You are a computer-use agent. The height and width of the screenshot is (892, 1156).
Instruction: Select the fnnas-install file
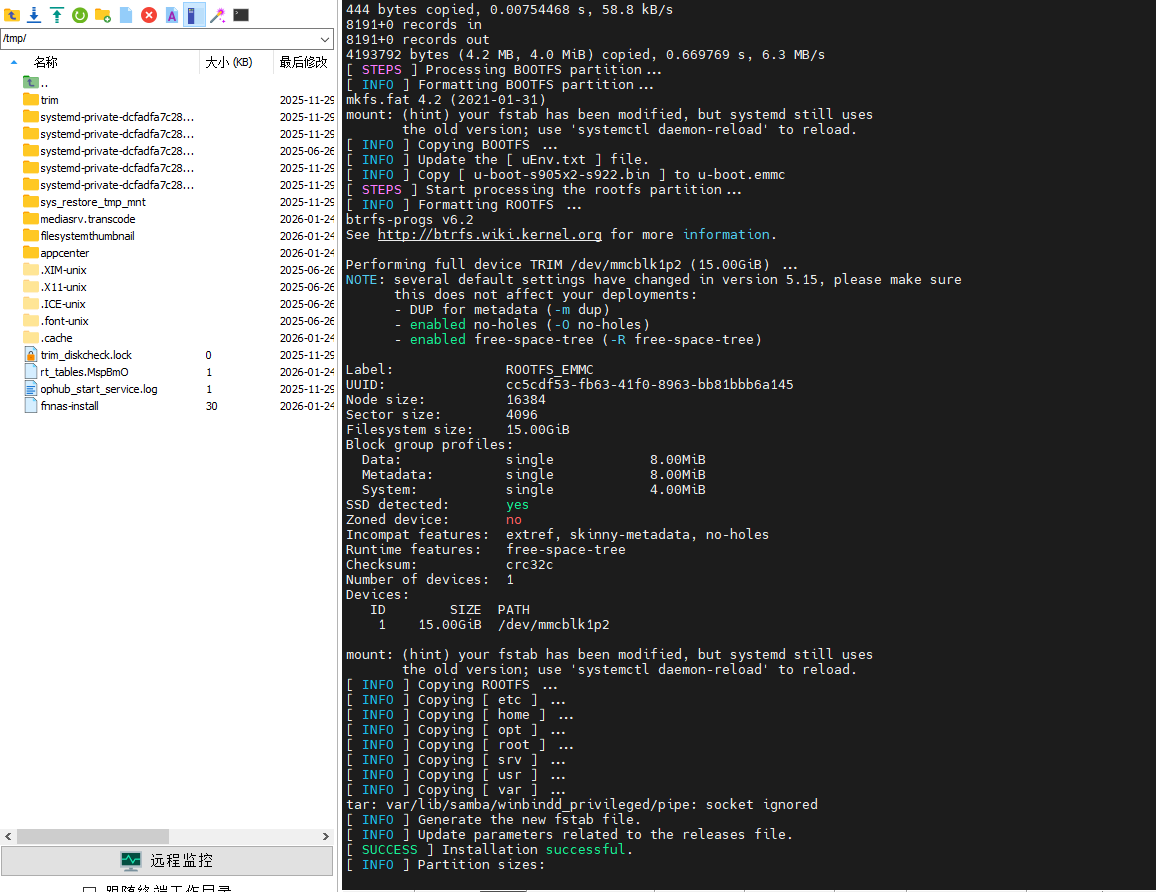[x=69, y=406]
